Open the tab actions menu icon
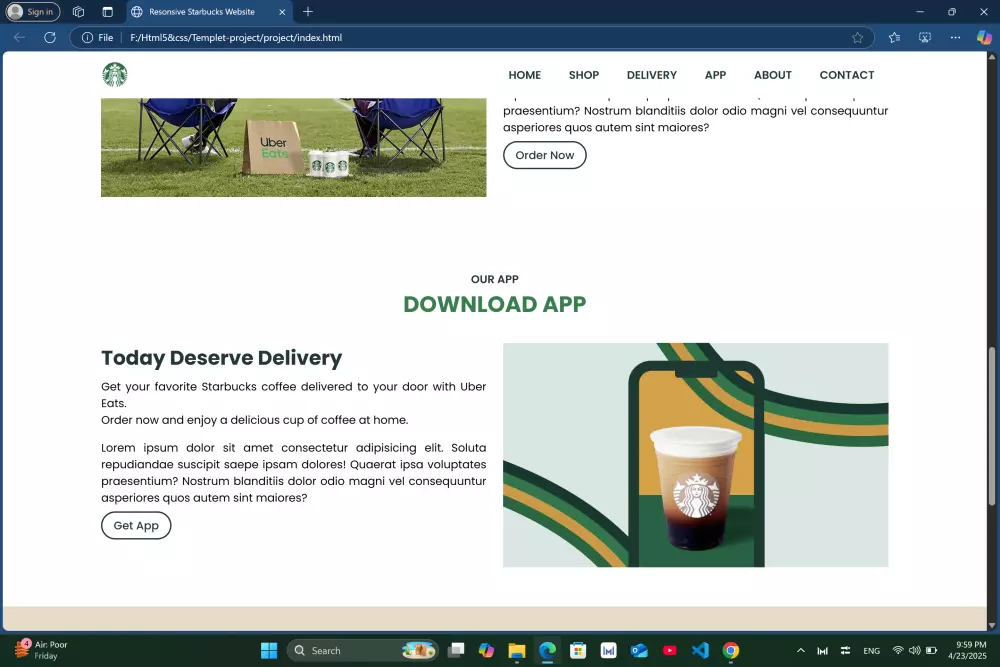Image resolution: width=1000 pixels, height=667 pixels. tap(108, 11)
